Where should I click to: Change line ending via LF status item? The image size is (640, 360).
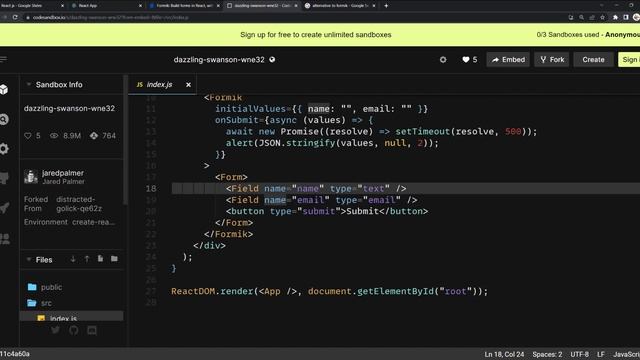(600, 354)
